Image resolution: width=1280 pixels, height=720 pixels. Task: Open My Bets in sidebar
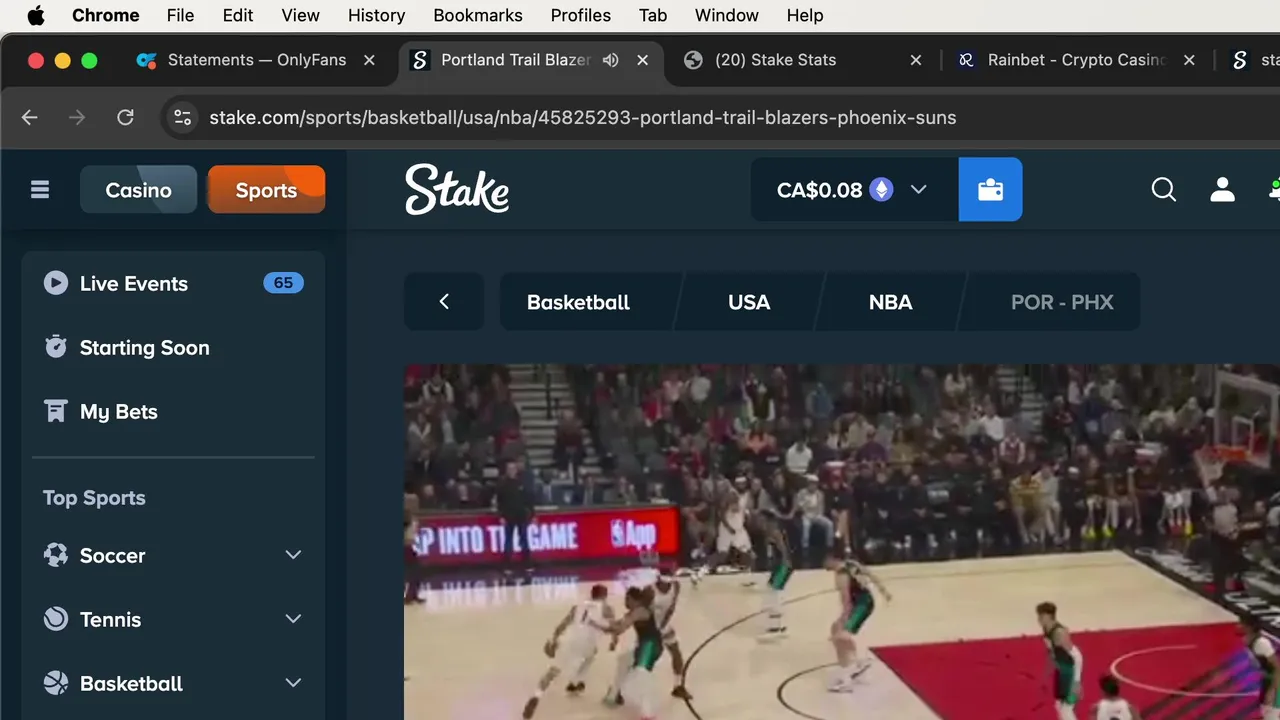[173, 412]
